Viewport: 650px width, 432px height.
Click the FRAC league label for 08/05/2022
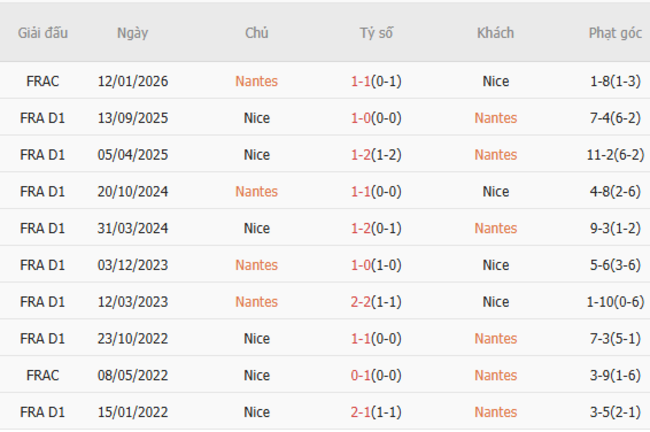click(x=43, y=375)
